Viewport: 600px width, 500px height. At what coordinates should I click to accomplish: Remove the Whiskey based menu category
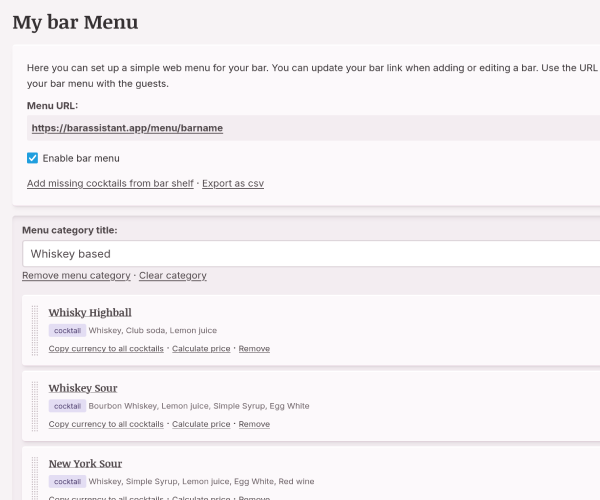76,276
